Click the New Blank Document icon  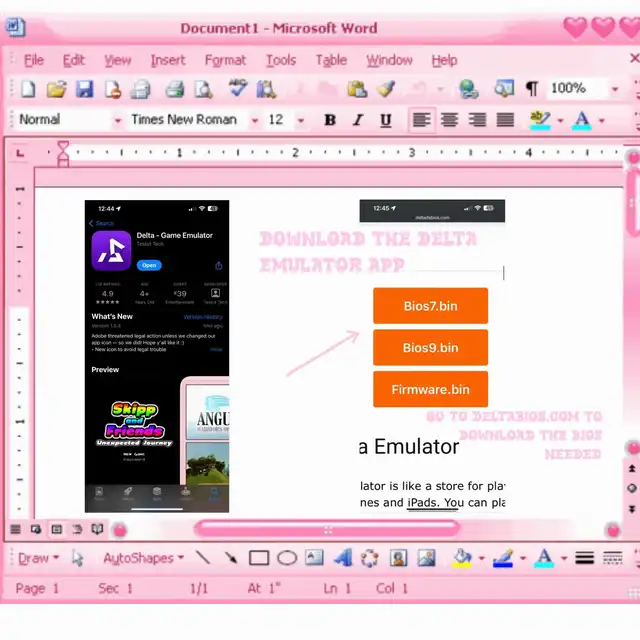coord(28,89)
